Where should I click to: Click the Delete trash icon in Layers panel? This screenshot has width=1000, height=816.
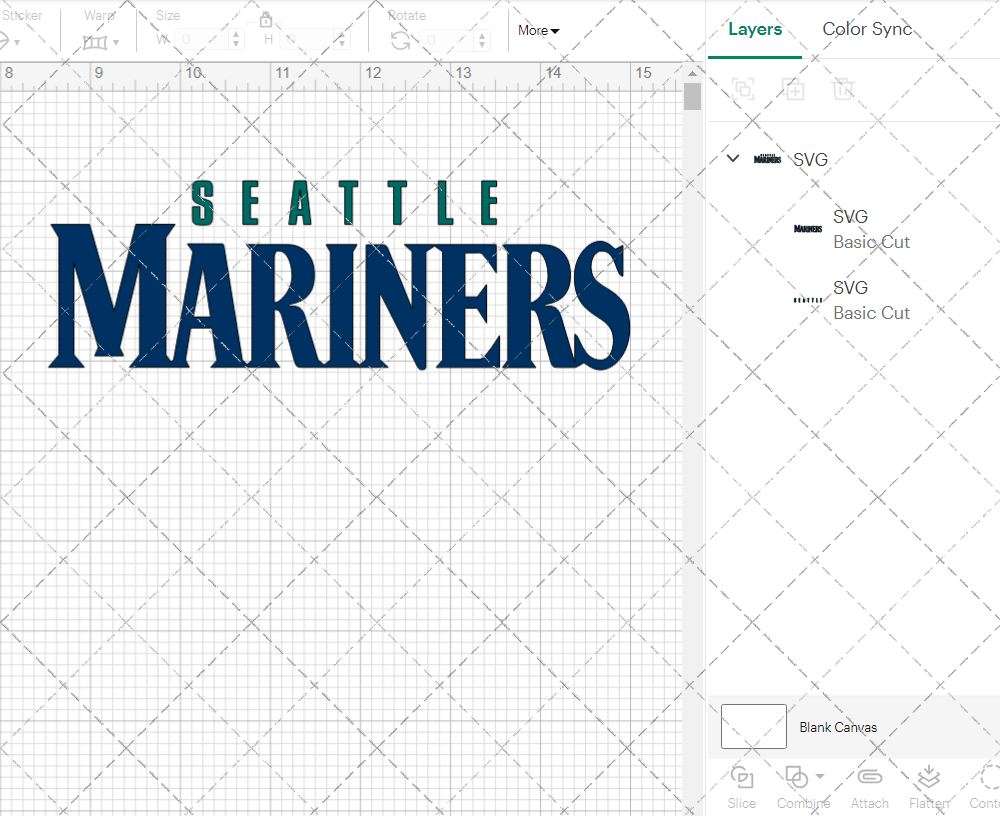point(844,89)
